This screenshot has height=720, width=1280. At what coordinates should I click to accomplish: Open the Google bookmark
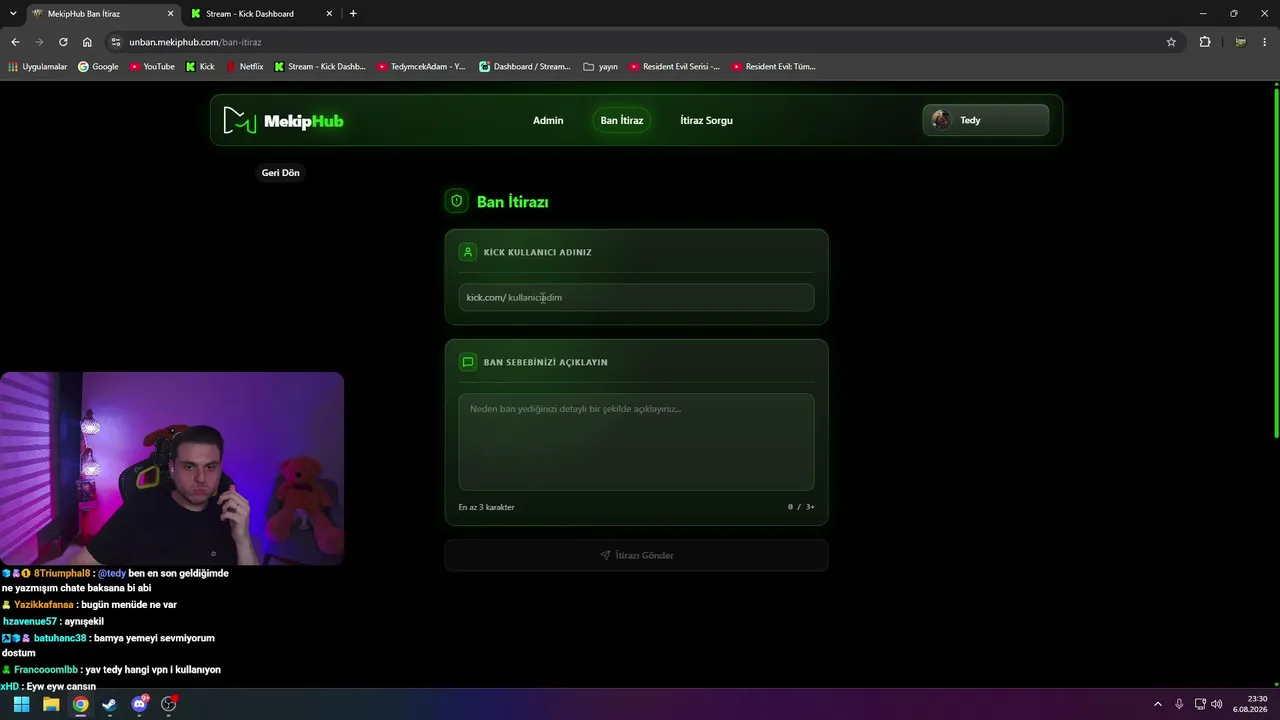98,67
